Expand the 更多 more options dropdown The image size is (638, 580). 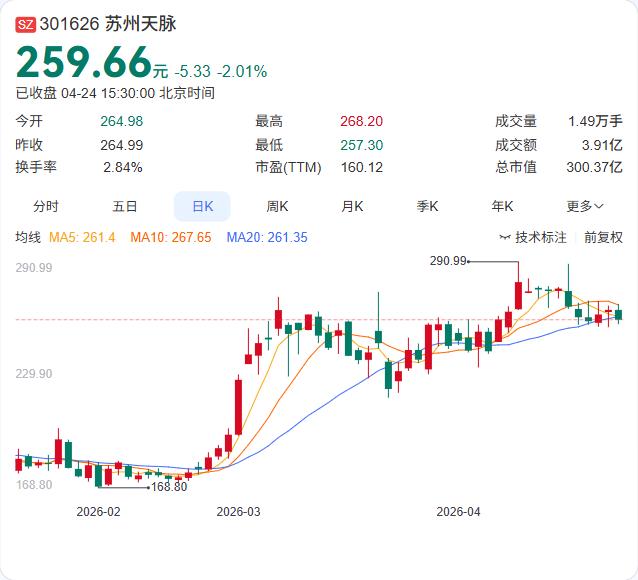click(x=585, y=206)
